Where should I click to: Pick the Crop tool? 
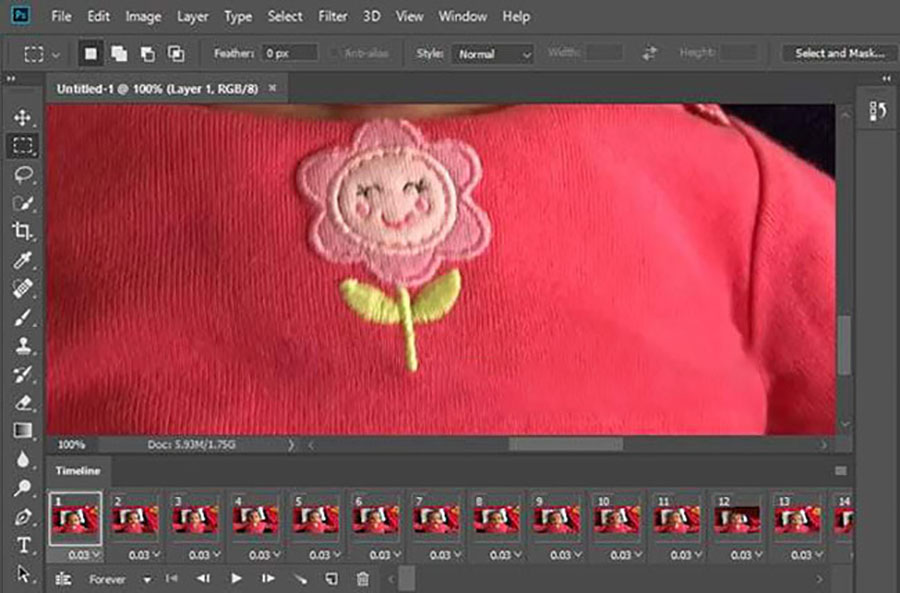coord(22,231)
